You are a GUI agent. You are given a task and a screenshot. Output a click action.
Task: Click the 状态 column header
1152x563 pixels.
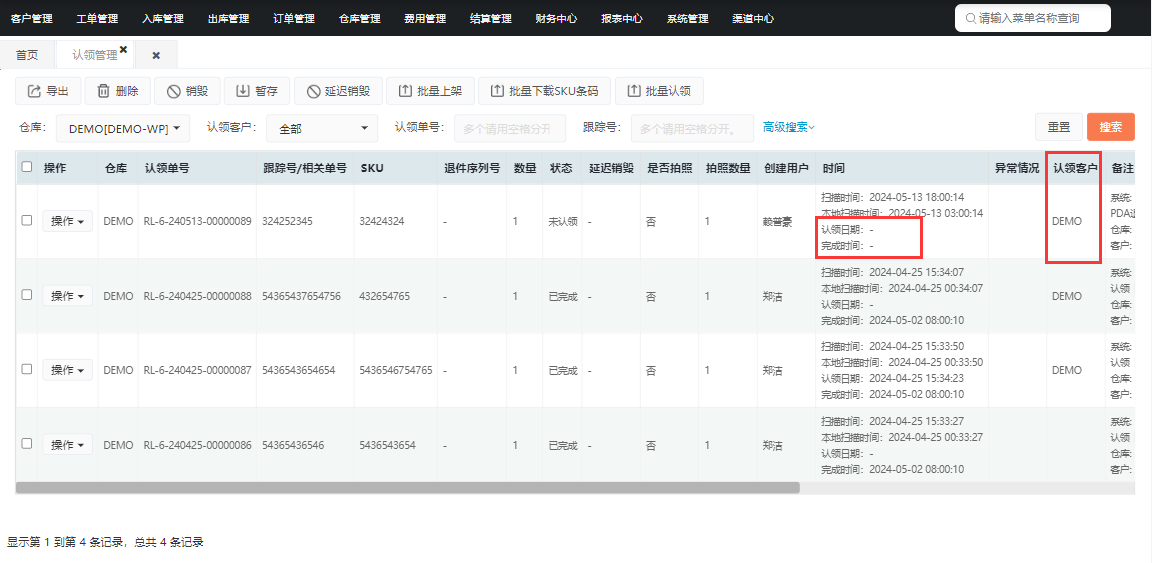561,168
